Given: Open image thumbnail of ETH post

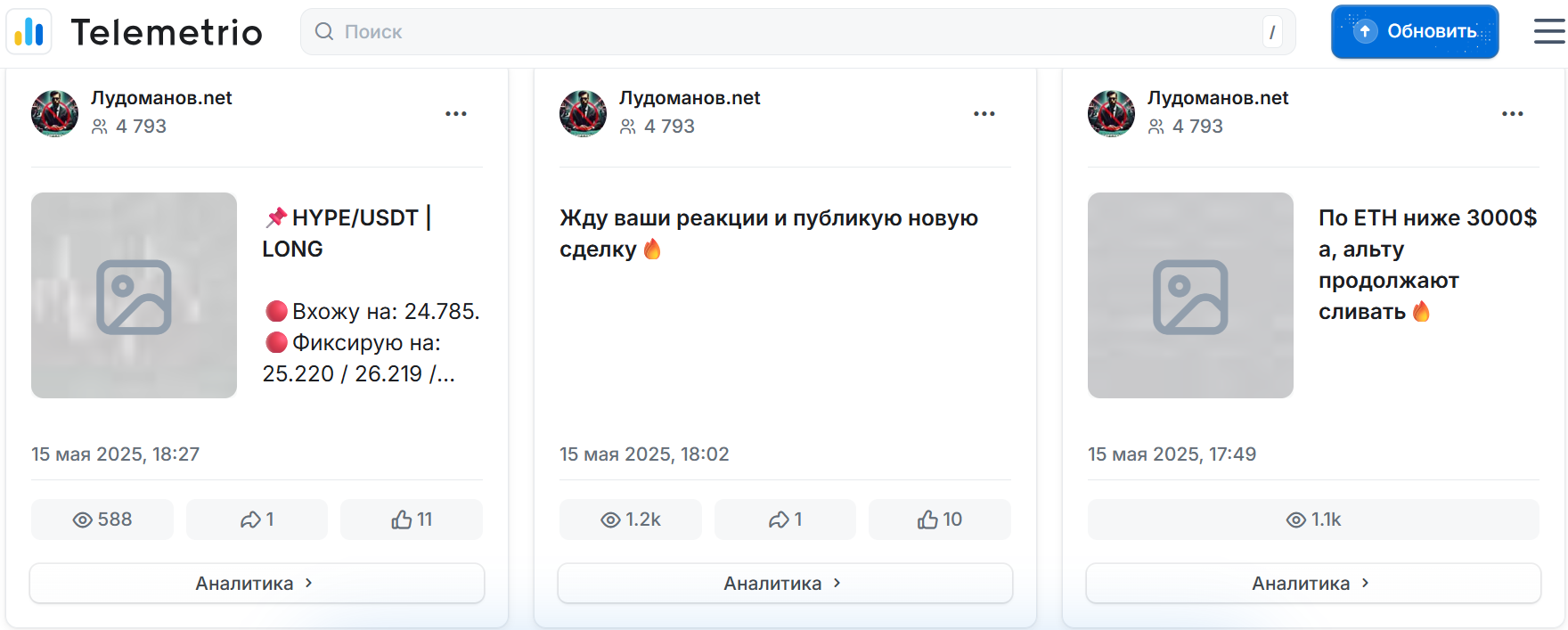Looking at the screenshot, I should pos(1190,295).
